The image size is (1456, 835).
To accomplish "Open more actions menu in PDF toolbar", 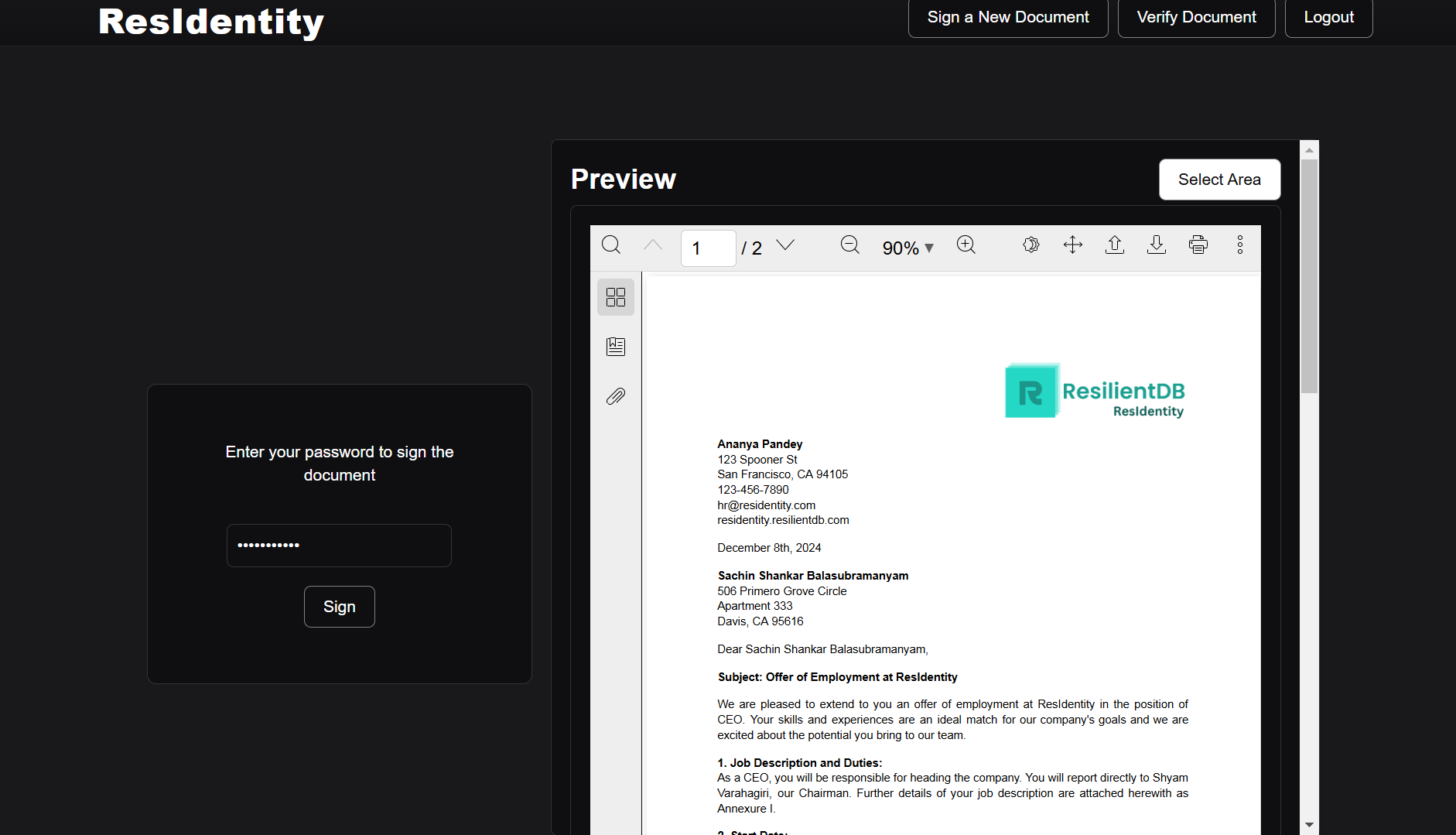I will tap(1240, 245).
